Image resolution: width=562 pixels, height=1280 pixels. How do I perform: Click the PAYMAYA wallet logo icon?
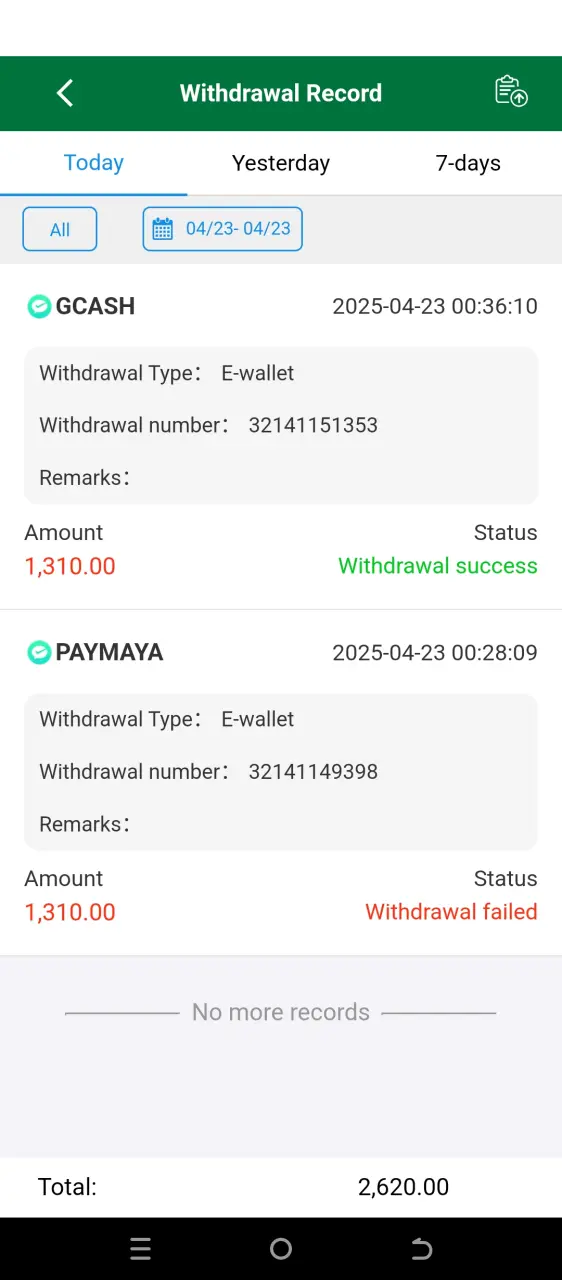[38, 652]
